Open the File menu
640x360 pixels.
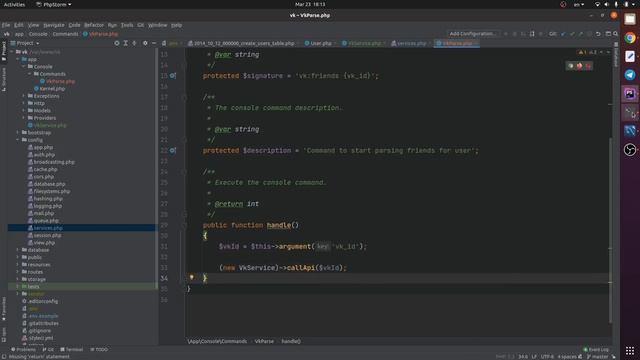coord(6,25)
